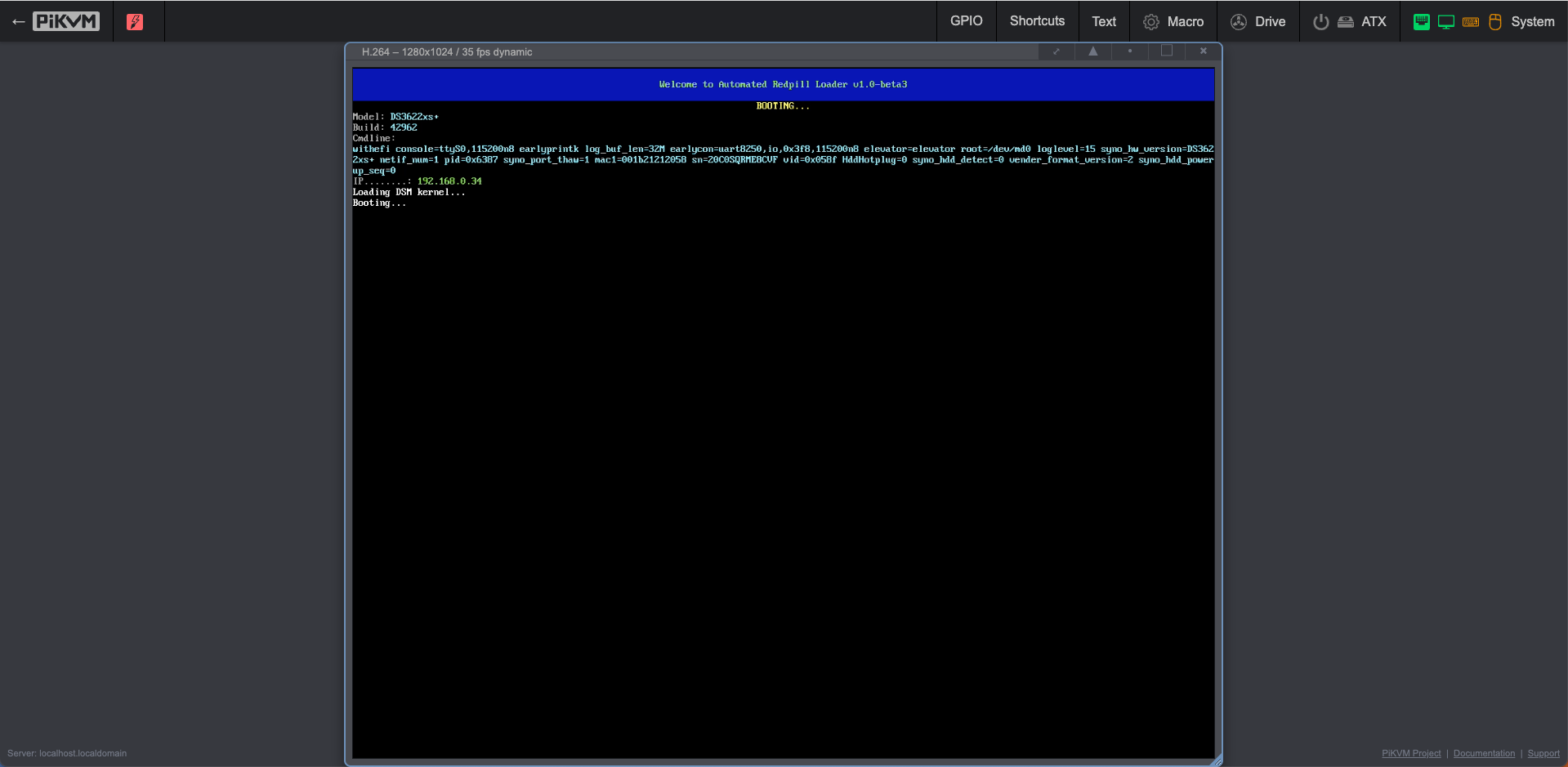This screenshot has width=1568, height=767.
Task: Open the Text paste menu
Action: click(1104, 21)
